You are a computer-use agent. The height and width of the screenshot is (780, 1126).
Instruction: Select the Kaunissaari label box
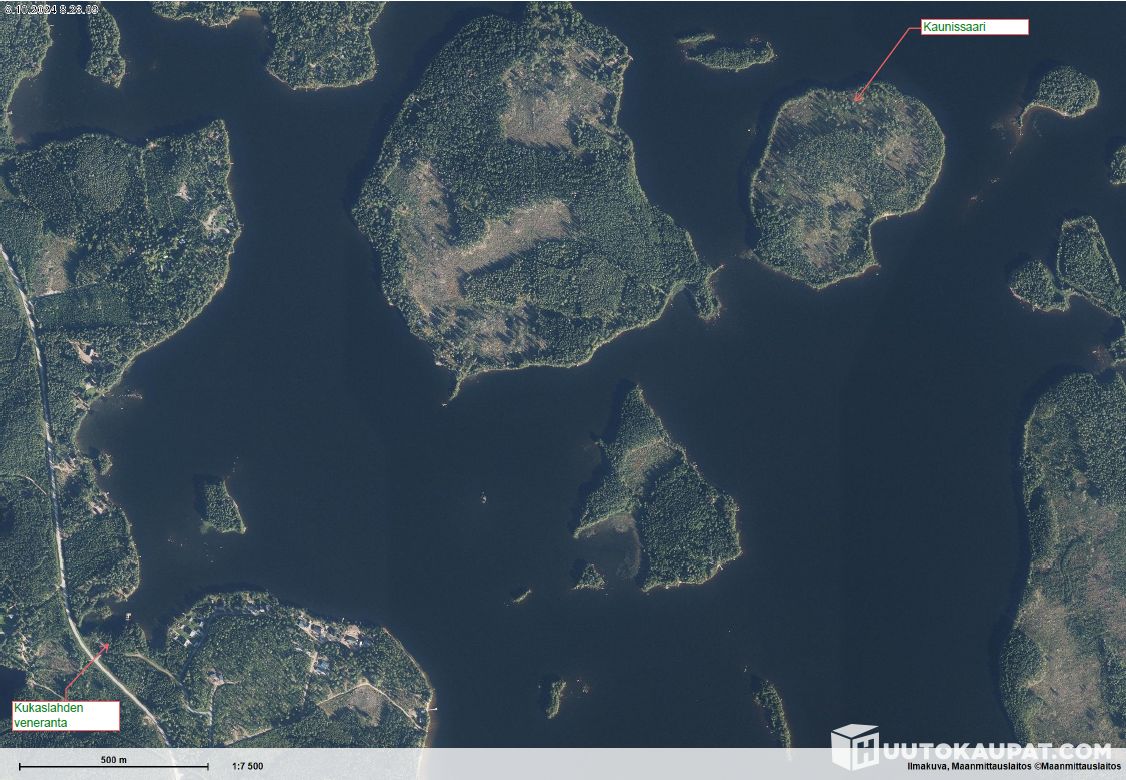click(x=973, y=27)
